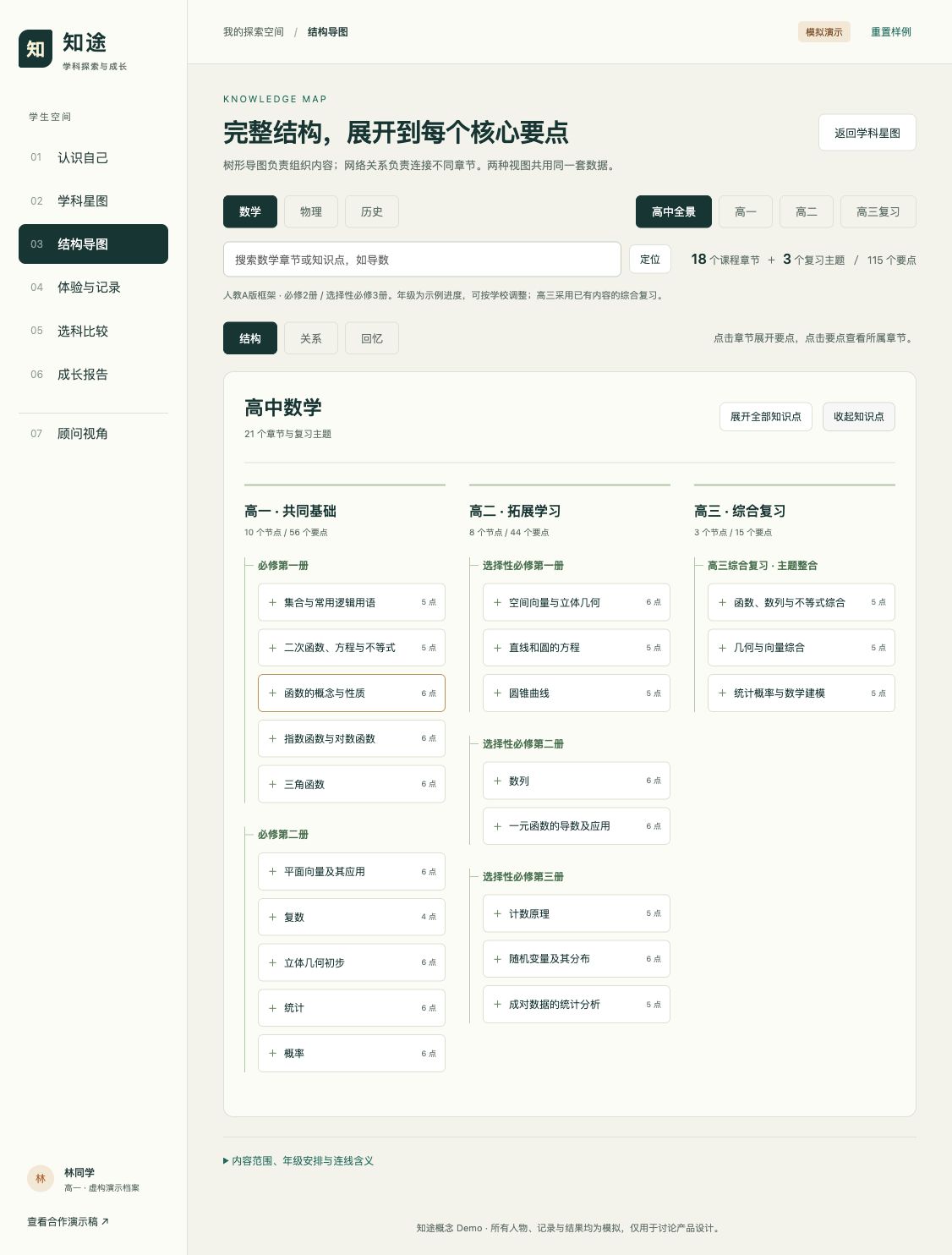Viewport: 952px width, 1255px height.
Task: Open the 几何与向量综合 review topic
Action: pos(801,648)
